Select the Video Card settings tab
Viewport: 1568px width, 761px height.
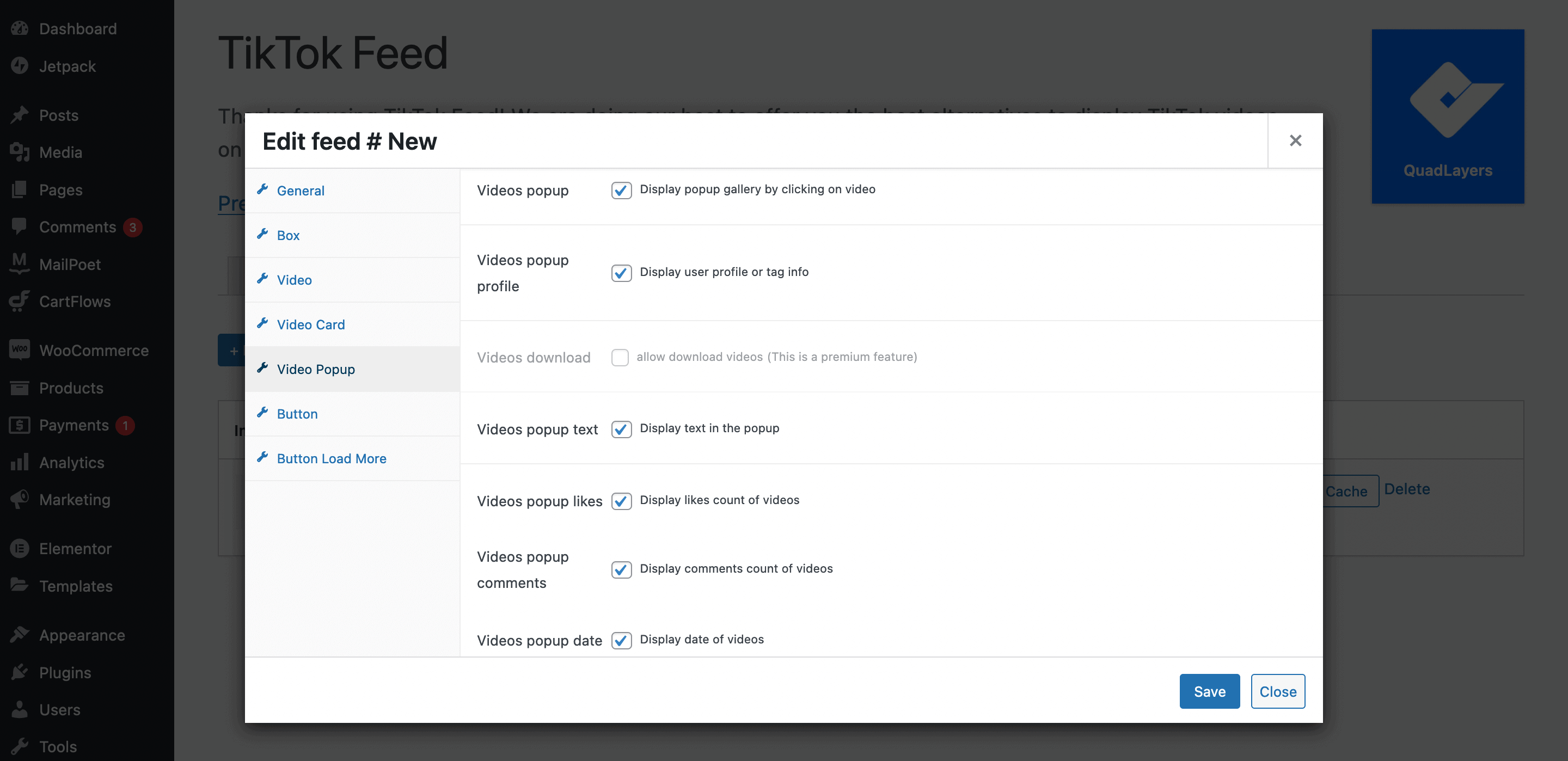311,324
